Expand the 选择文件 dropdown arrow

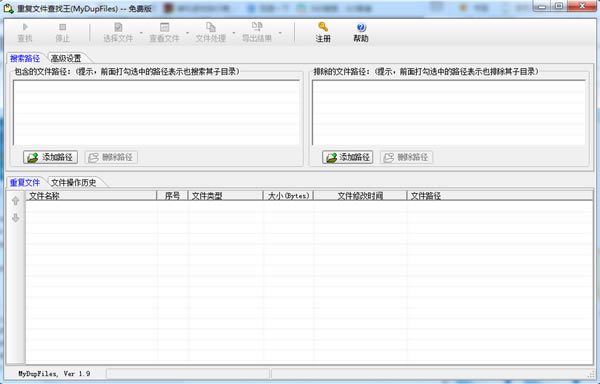141,33
